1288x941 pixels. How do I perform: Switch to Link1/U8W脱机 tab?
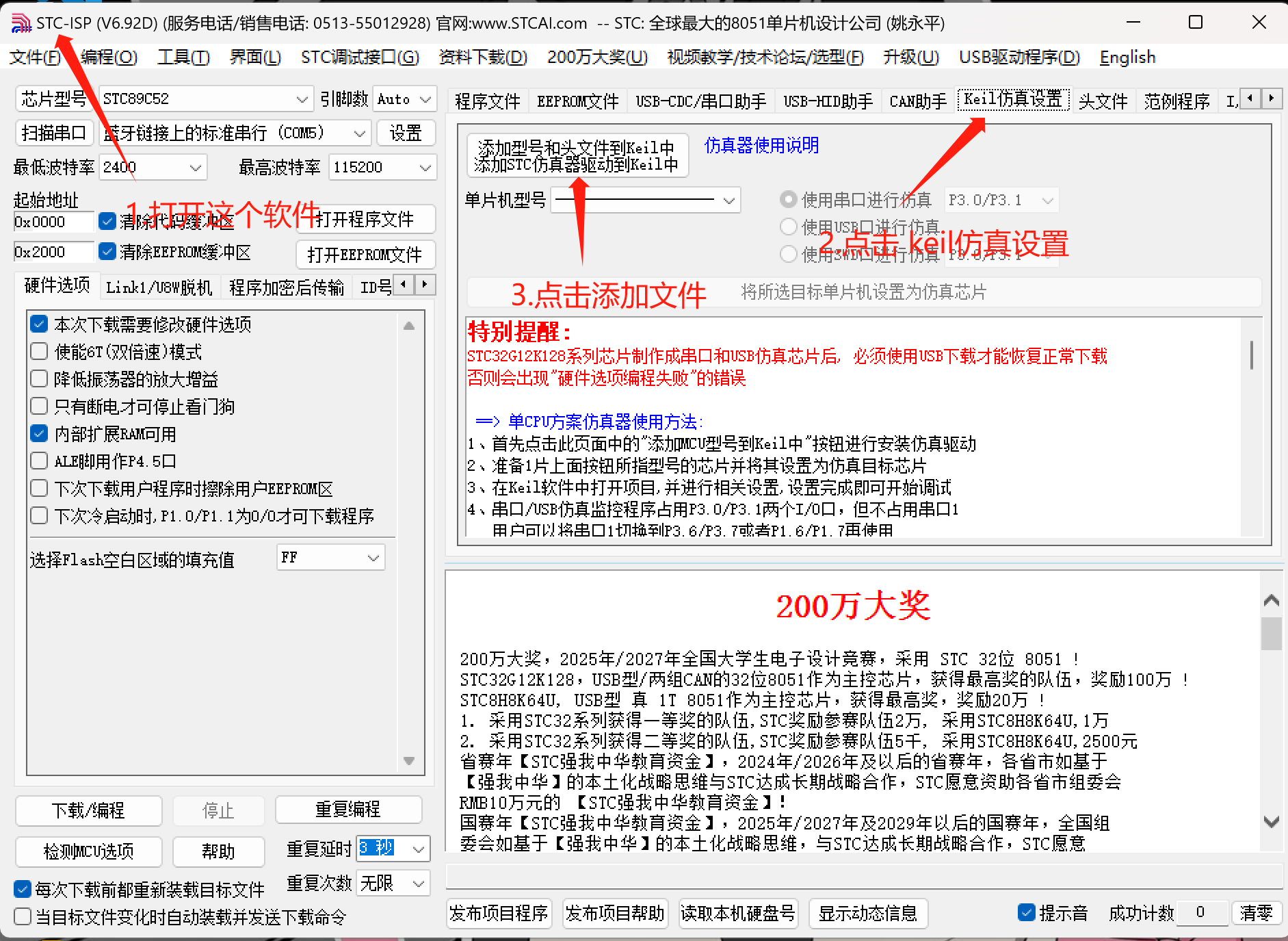tap(159, 287)
